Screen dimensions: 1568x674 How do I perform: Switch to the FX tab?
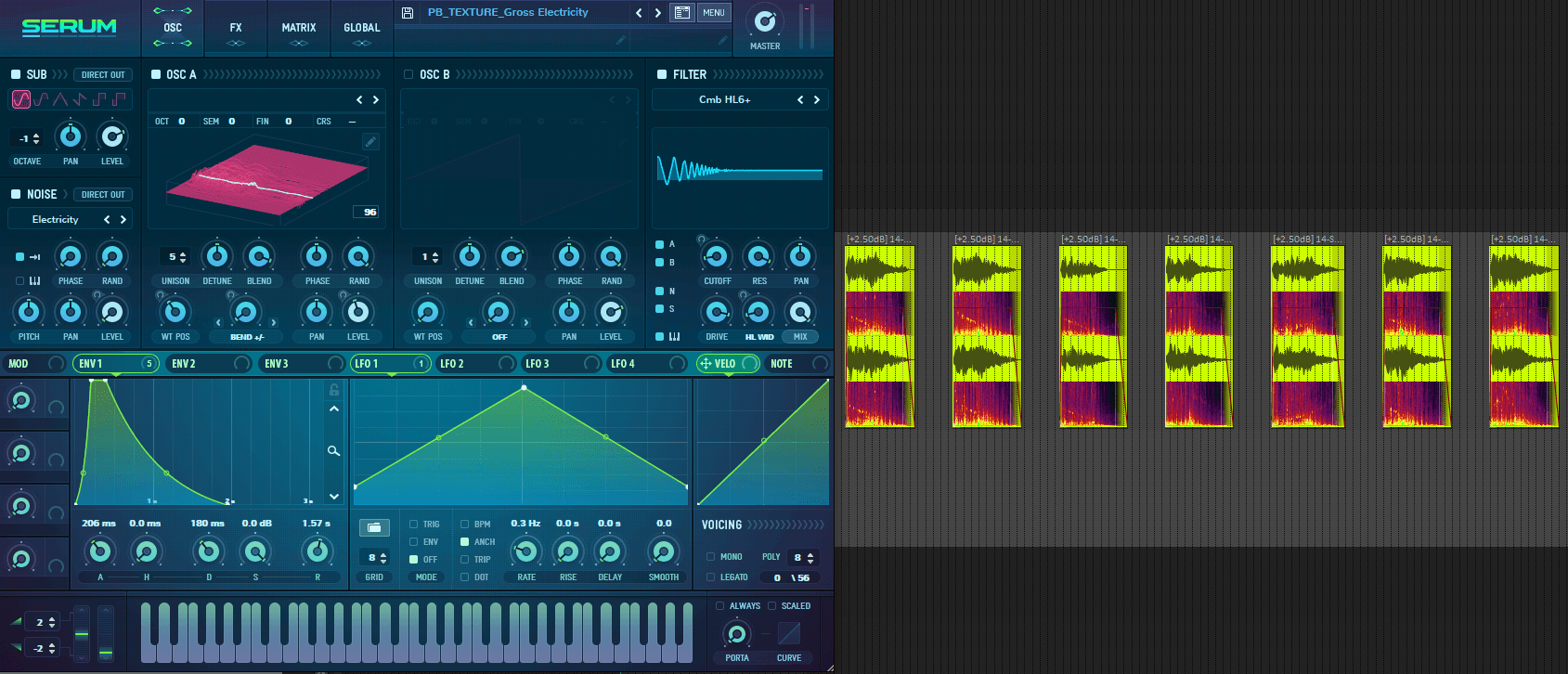pos(236,28)
